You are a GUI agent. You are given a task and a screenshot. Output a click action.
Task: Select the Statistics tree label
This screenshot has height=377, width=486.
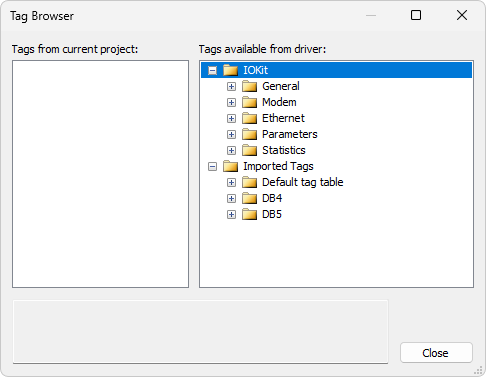coord(284,150)
